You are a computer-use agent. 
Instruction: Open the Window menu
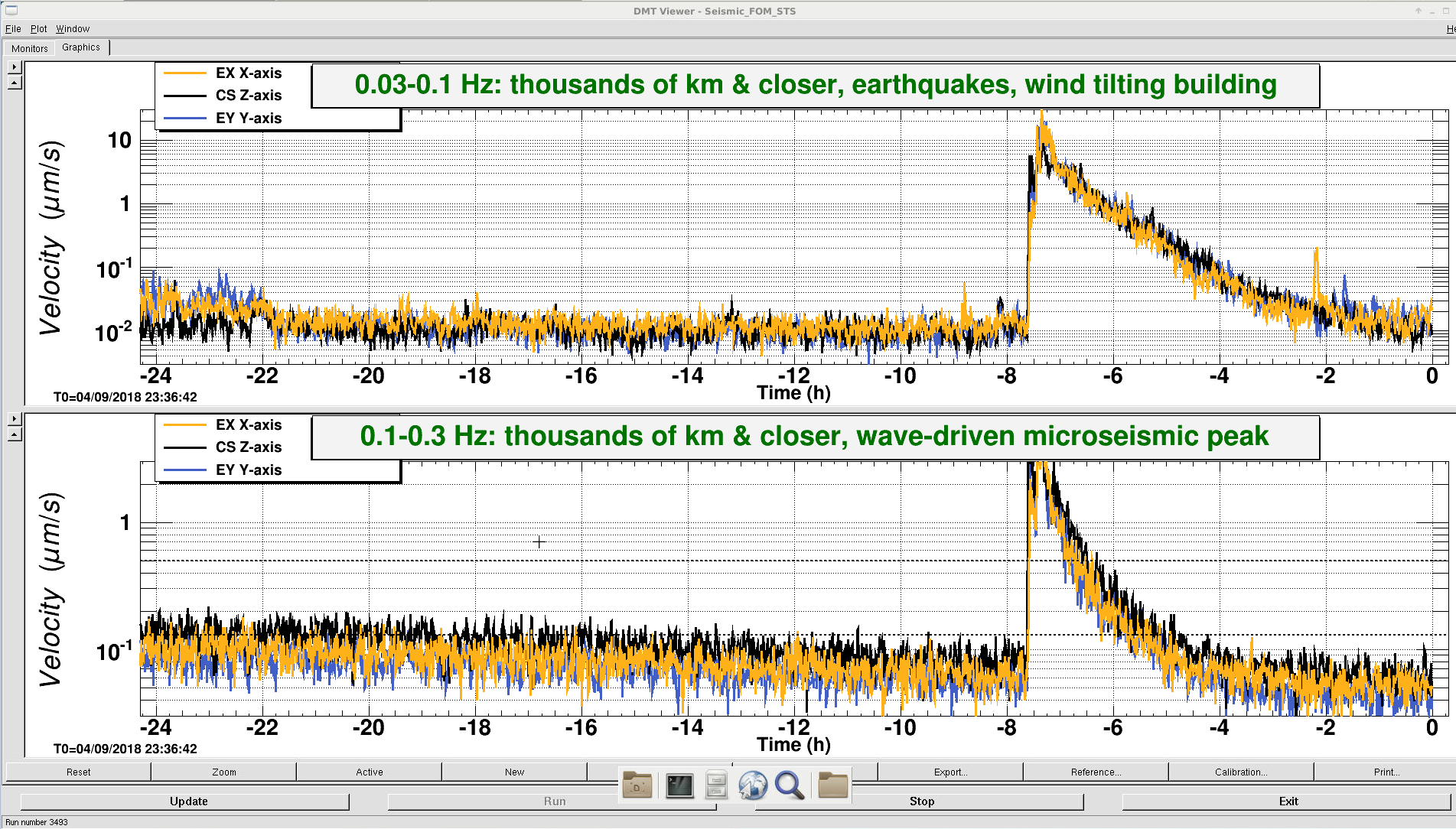coord(73,28)
